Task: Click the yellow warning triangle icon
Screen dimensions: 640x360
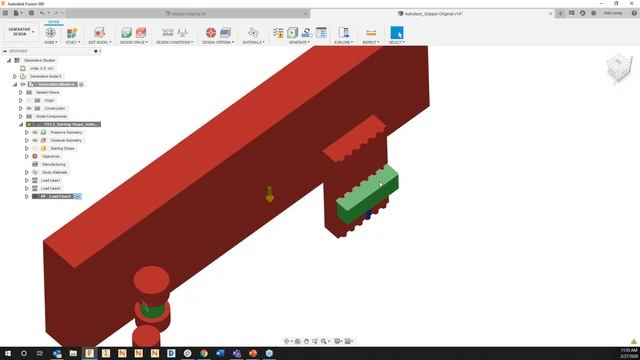Action: tap(634, 341)
